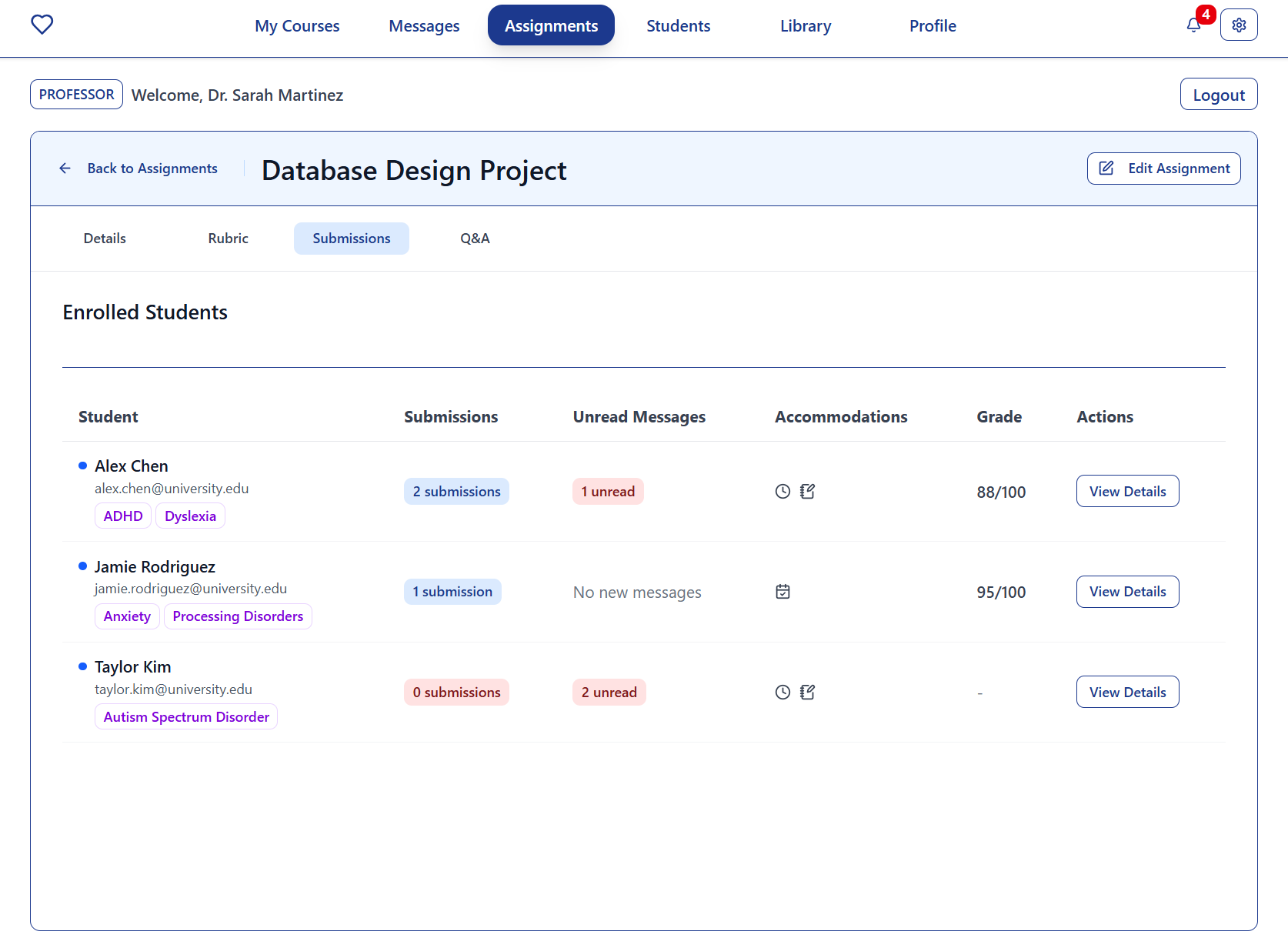Screen dimensions: 1288x938
Task: Switch to the Rubric tab
Action: coord(228,239)
